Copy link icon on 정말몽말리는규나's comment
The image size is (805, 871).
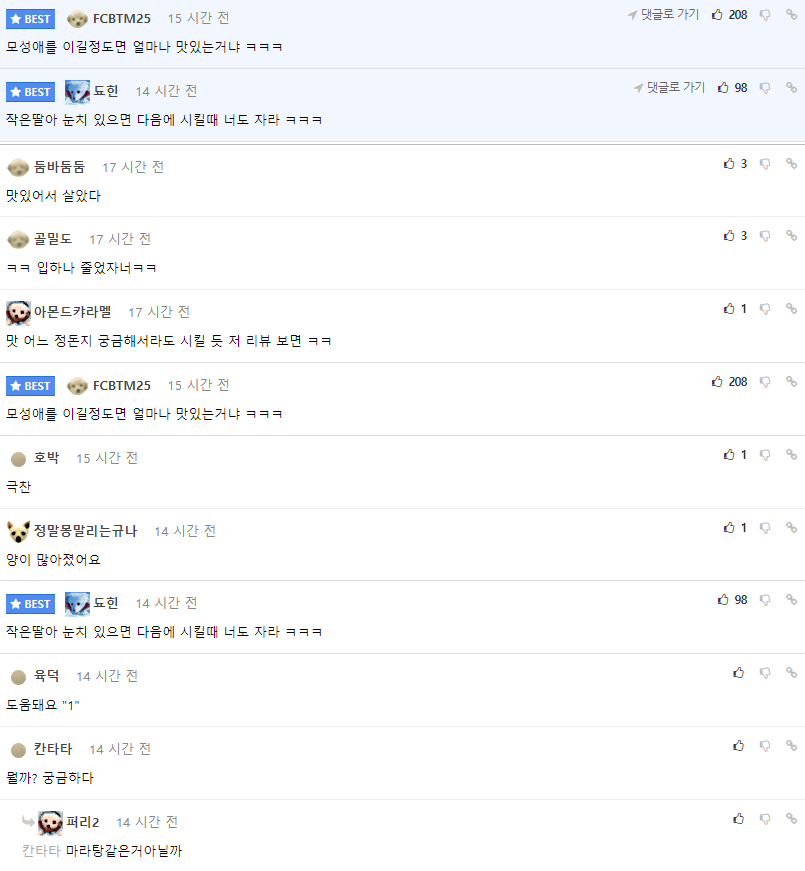coord(792,527)
